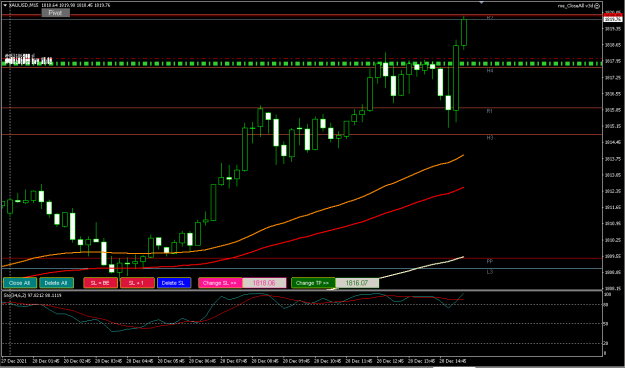This screenshot has height=368, width=625.
Task: Click the grey Pivot button
Action: tap(56, 13)
